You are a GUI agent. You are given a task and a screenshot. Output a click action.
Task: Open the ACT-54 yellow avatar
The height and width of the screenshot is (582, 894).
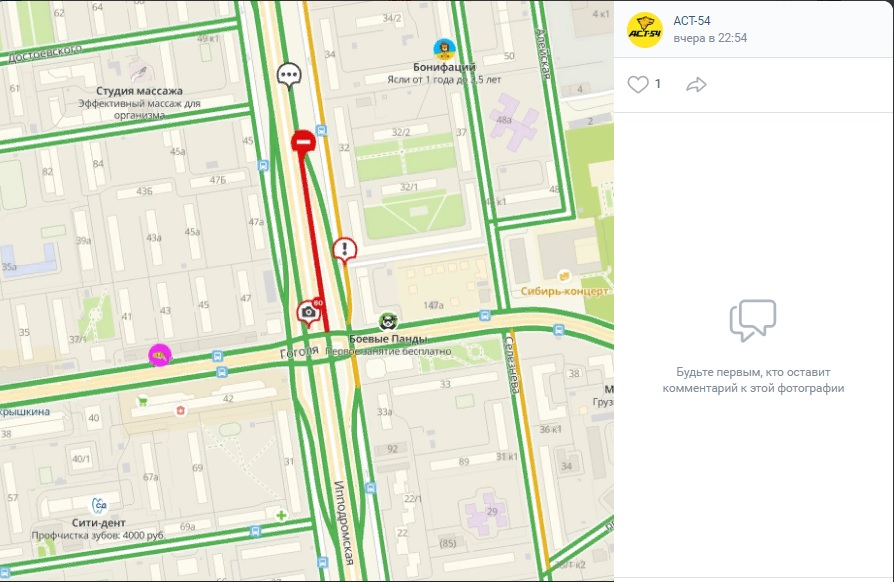coord(645,30)
